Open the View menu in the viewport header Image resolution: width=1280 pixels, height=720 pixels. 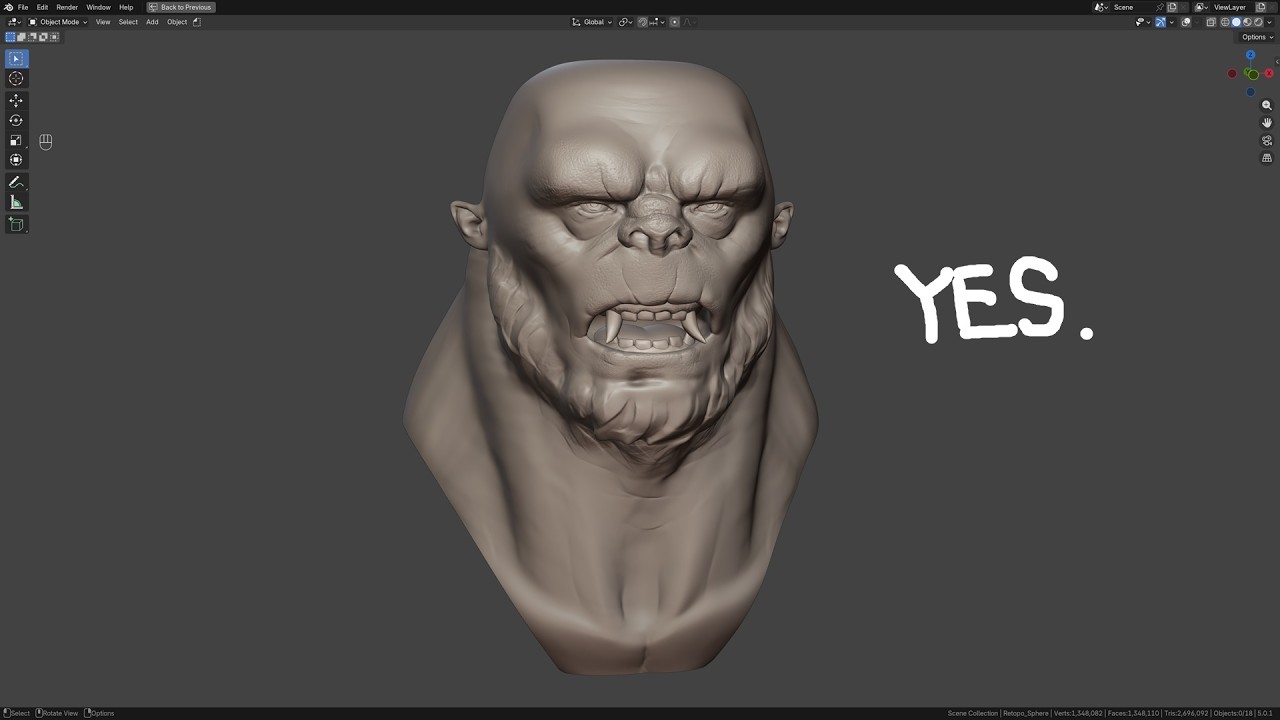pyautogui.click(x=103, y=22)
